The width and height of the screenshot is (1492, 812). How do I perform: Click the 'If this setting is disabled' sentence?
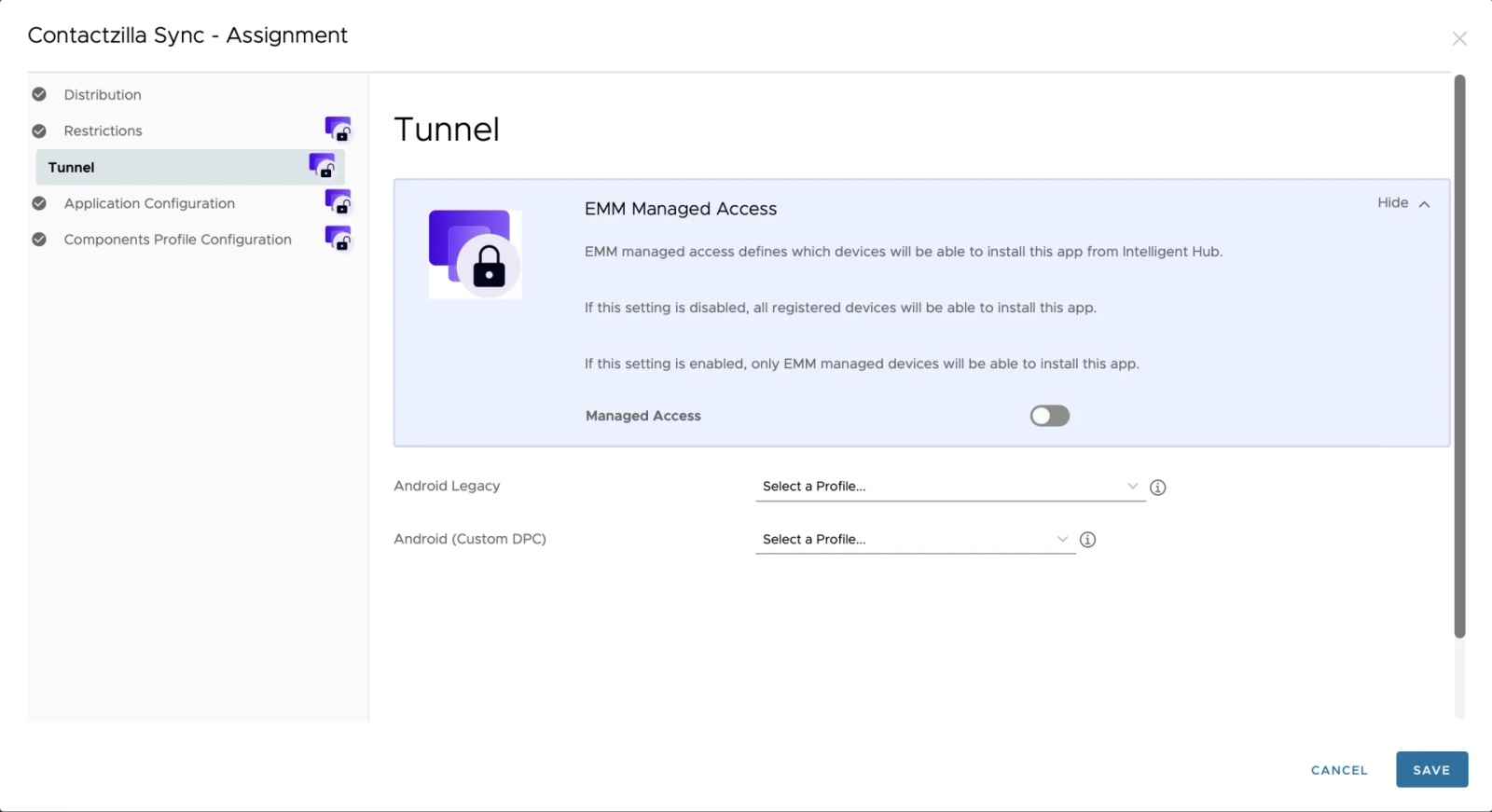coord(840,308)
